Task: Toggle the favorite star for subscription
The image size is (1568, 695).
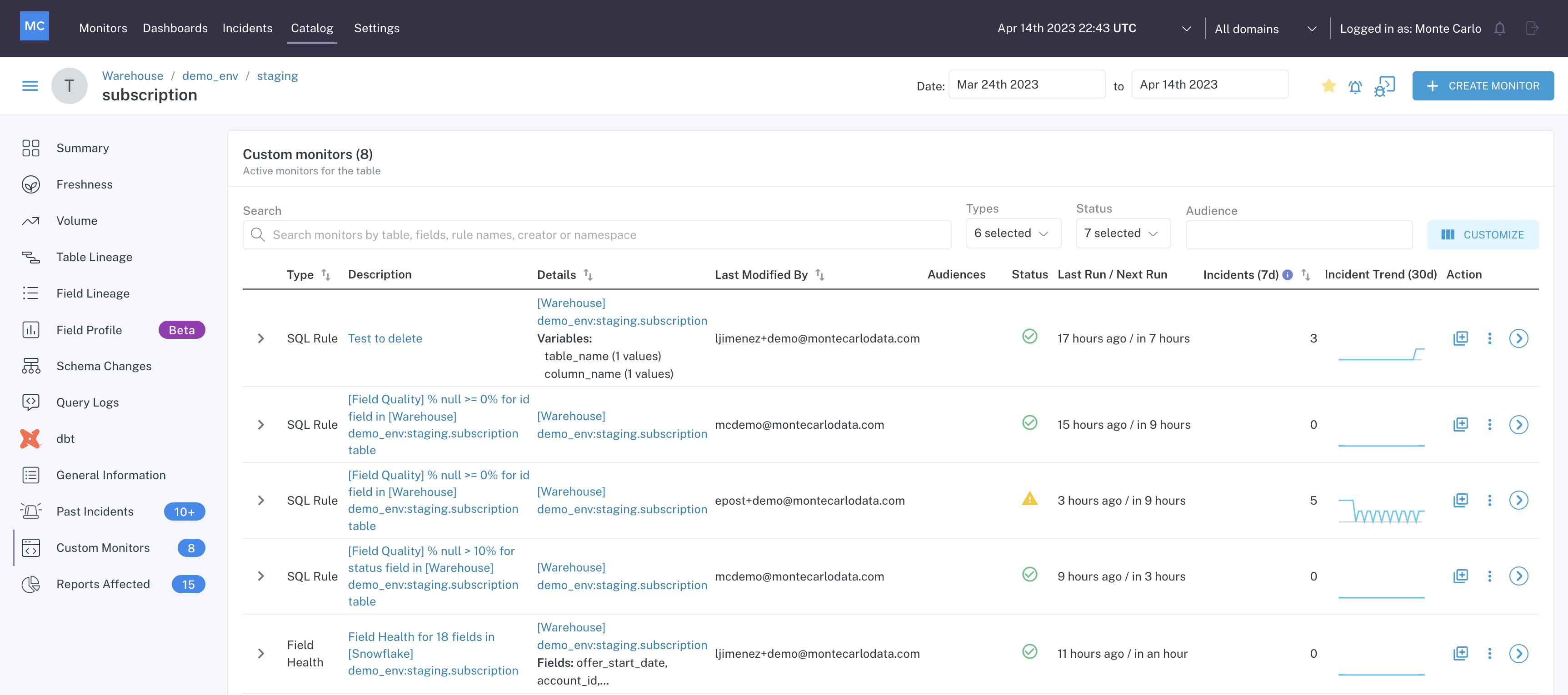Action: [x=1329, y=86]
